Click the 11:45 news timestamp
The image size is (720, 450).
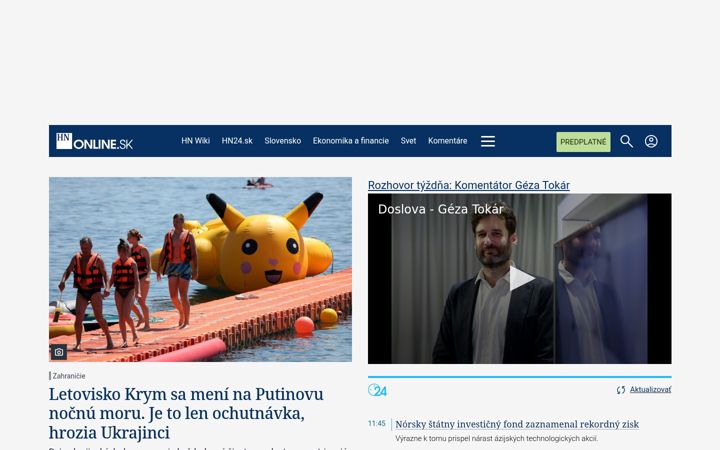(377, 423)
